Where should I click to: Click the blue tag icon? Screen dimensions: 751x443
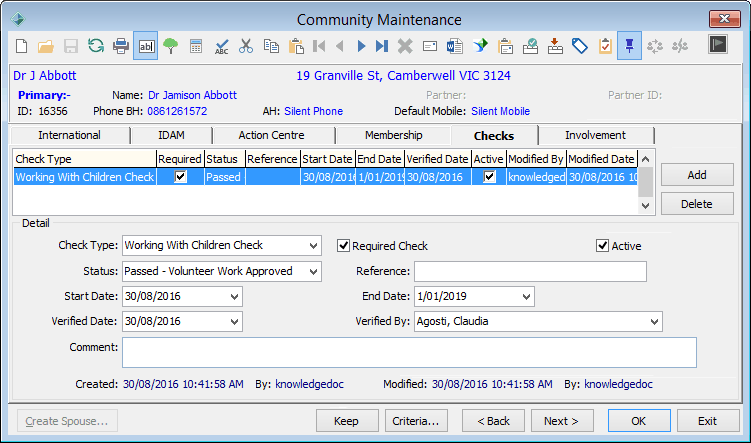(580, 46)
